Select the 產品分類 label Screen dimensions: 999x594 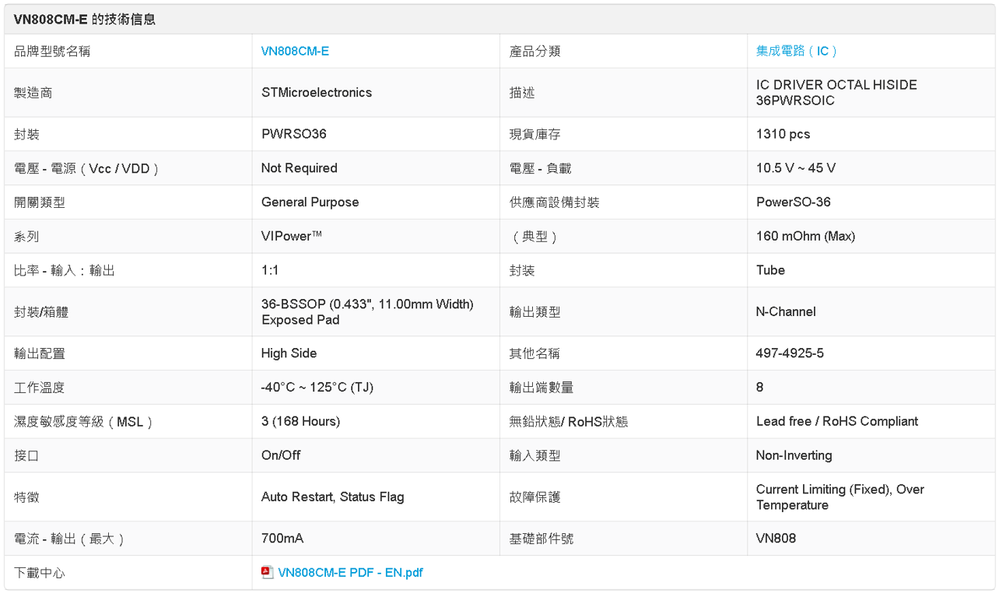click(535, 51)
